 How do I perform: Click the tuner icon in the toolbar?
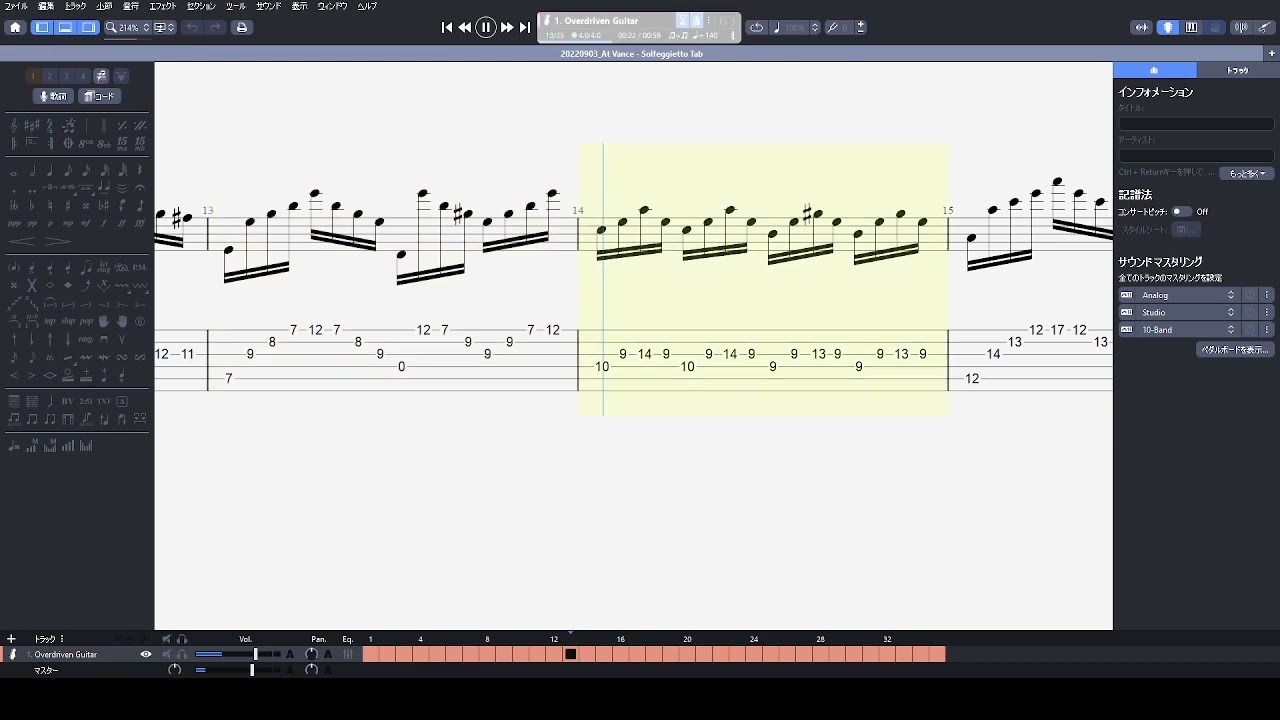1241,27
